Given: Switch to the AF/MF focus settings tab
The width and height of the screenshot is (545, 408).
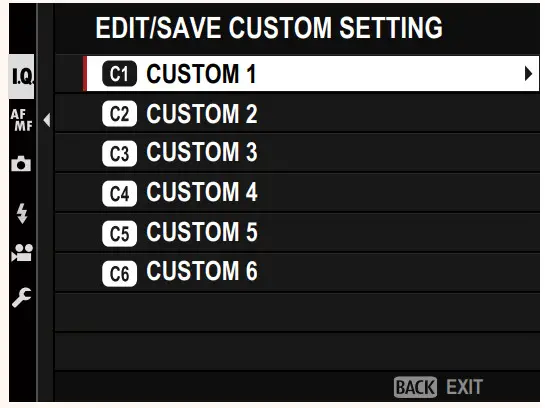Looking at the screenshot, I should point(22,120).
